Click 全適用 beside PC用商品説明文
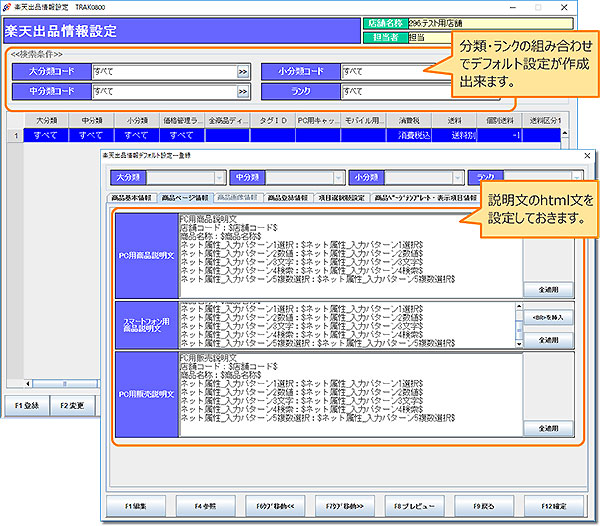The image size is (600, 526). tap(547, 288)
